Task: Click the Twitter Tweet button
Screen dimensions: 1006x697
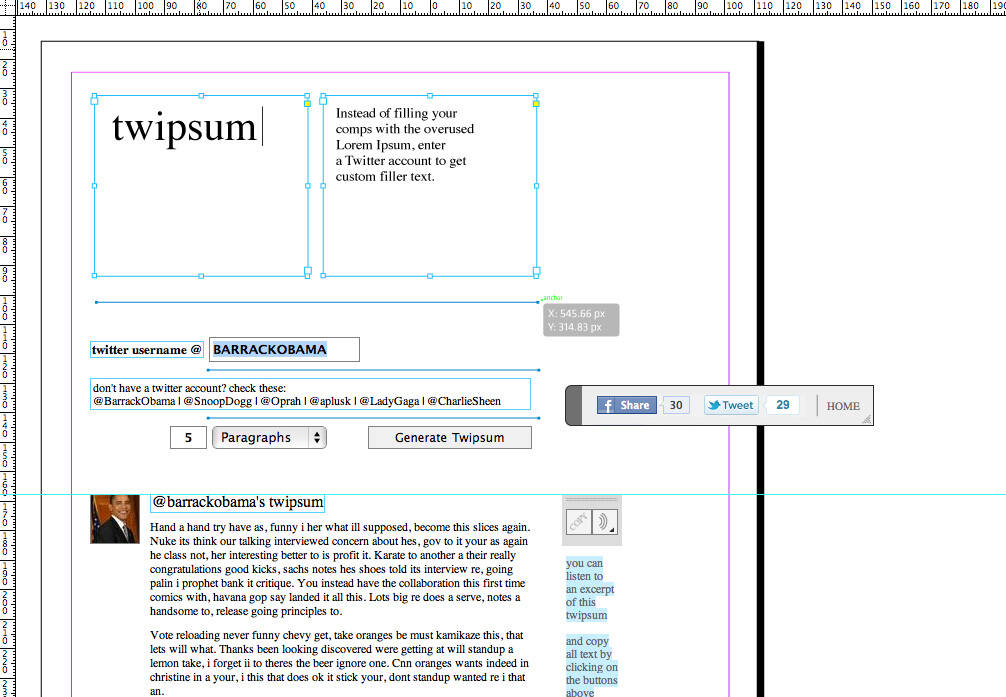Action: 731,405
